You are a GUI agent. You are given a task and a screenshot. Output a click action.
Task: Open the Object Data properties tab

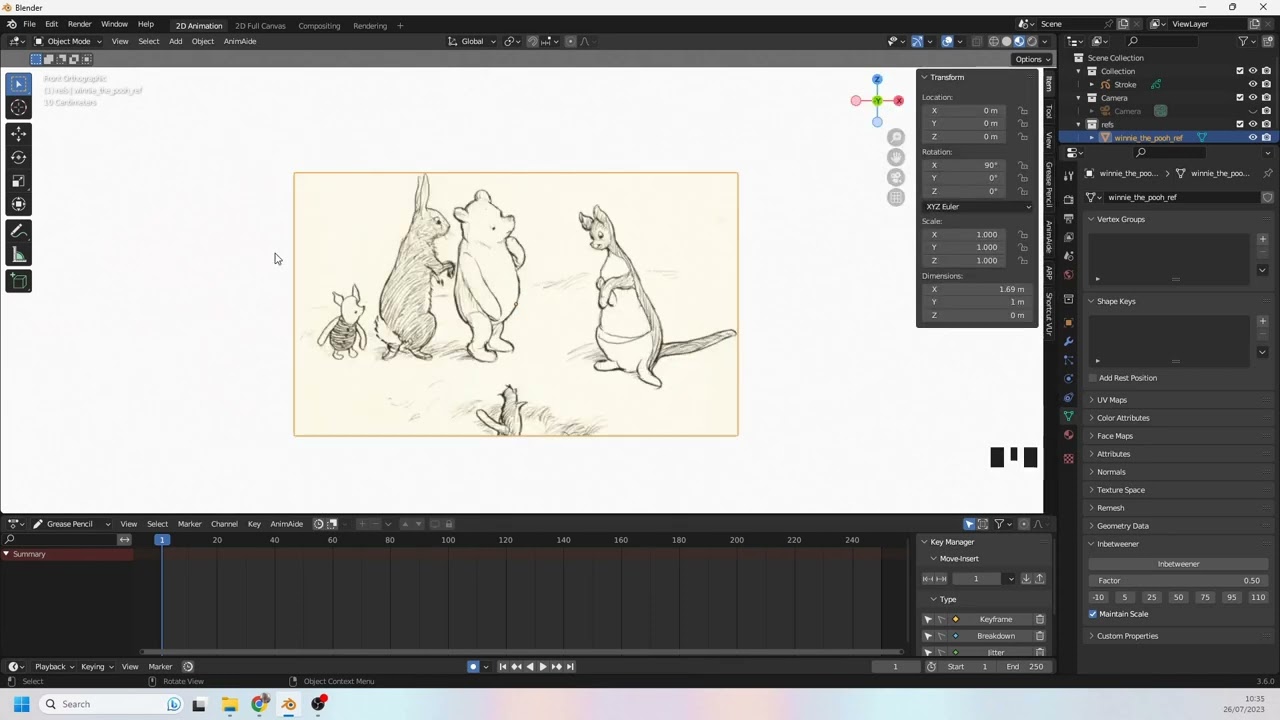tap(1068, 416)
